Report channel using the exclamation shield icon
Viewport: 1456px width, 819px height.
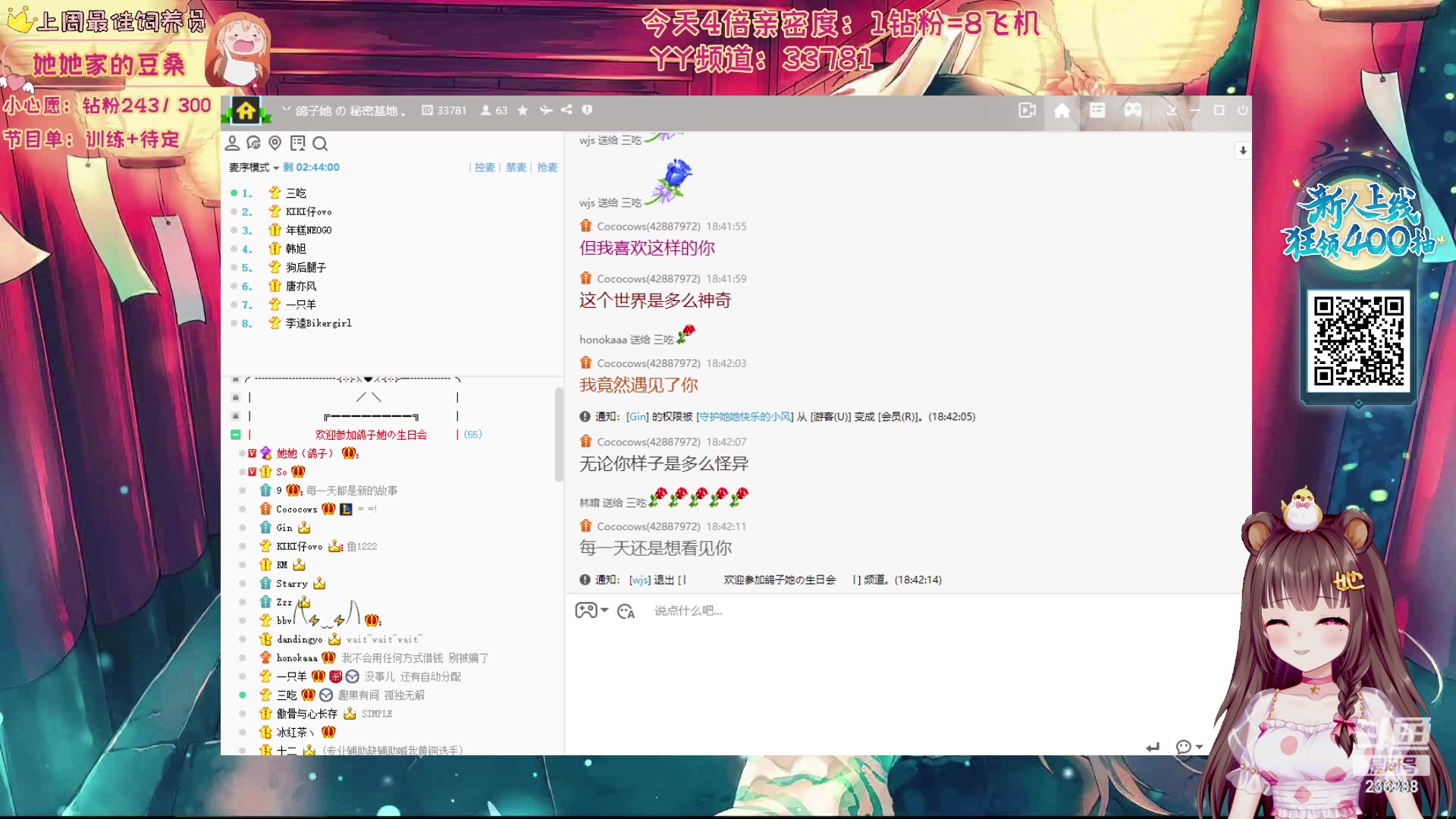point(587,110)
